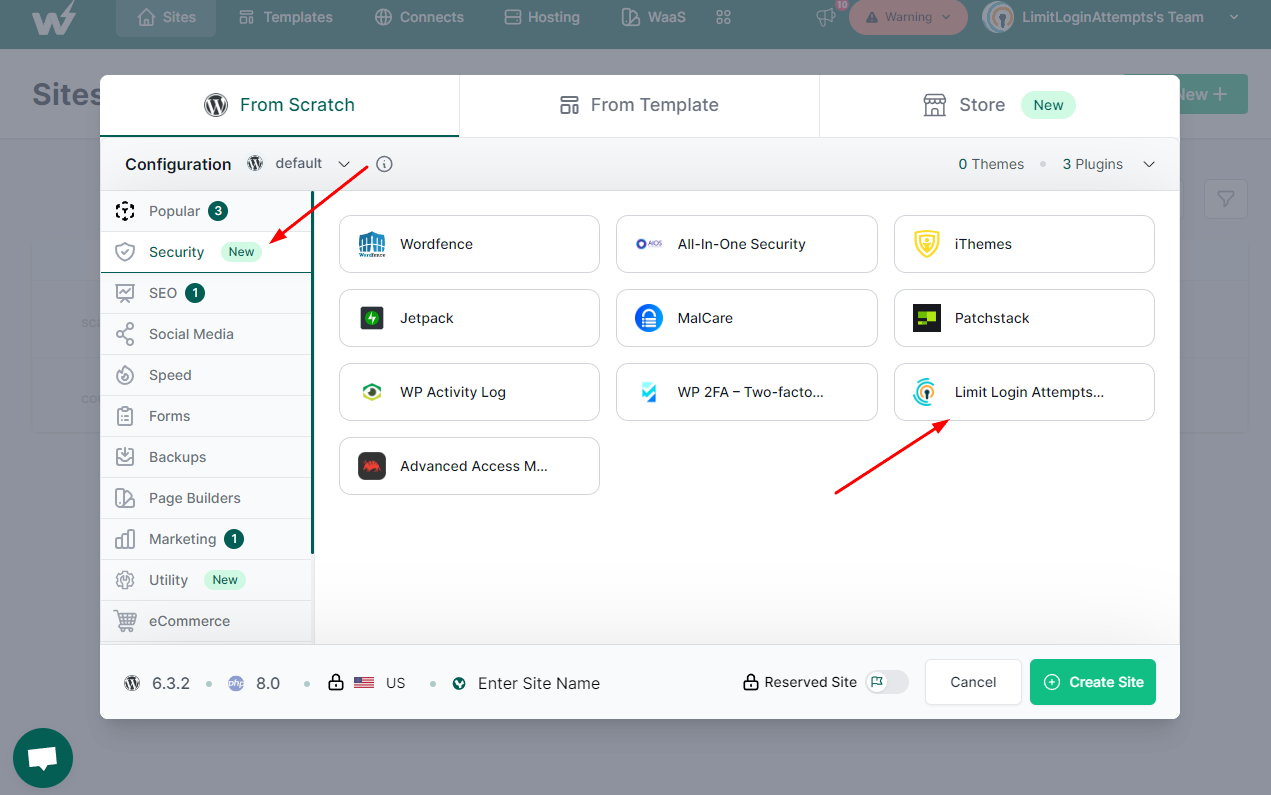The image size is (1271, 795).
Task: Change WordPress version 6.3.2
Action: 157,684
